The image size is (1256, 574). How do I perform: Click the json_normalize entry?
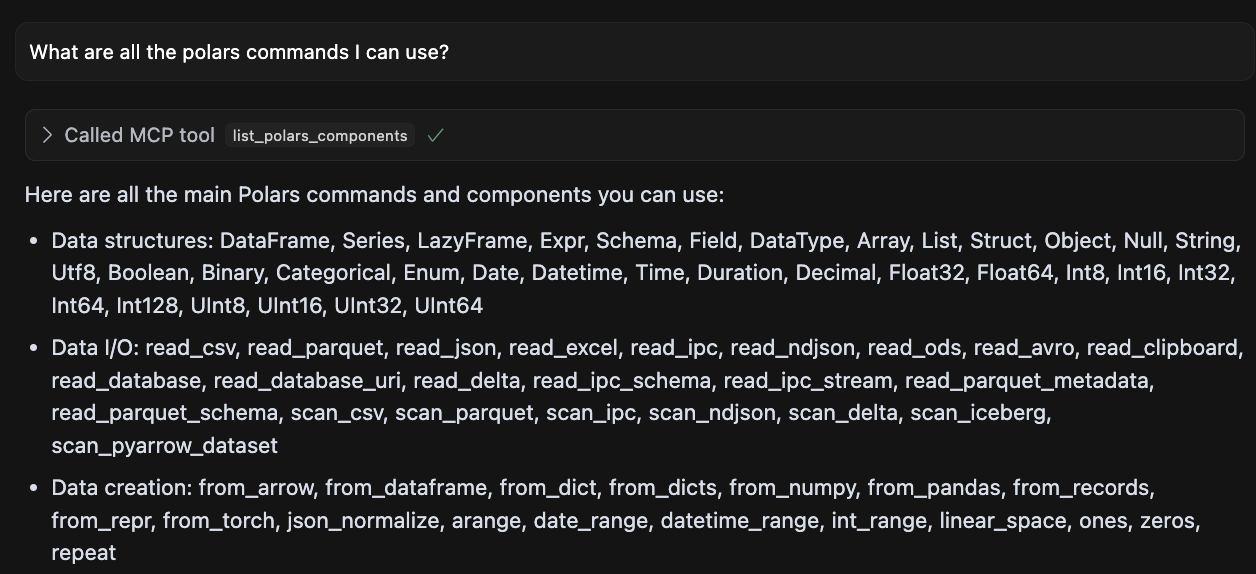(363, 521)
